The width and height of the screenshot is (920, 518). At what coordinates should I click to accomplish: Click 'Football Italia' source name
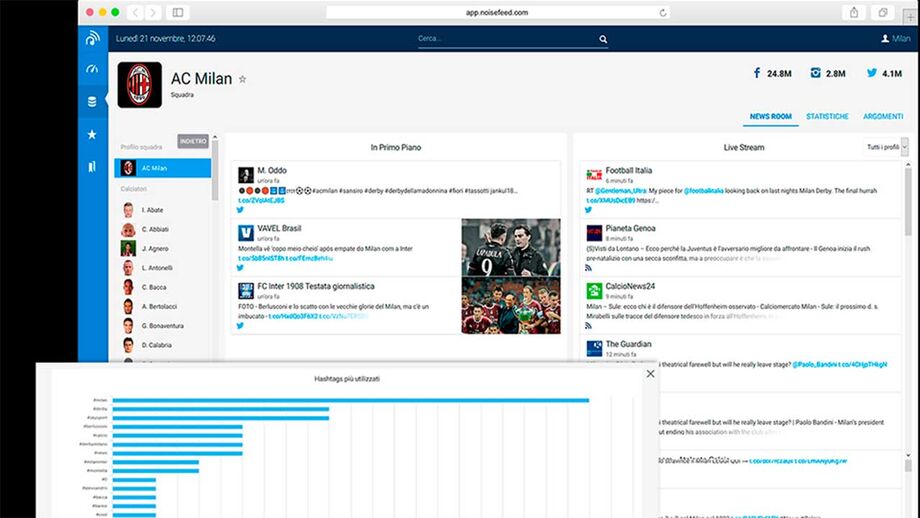[628, 171]
